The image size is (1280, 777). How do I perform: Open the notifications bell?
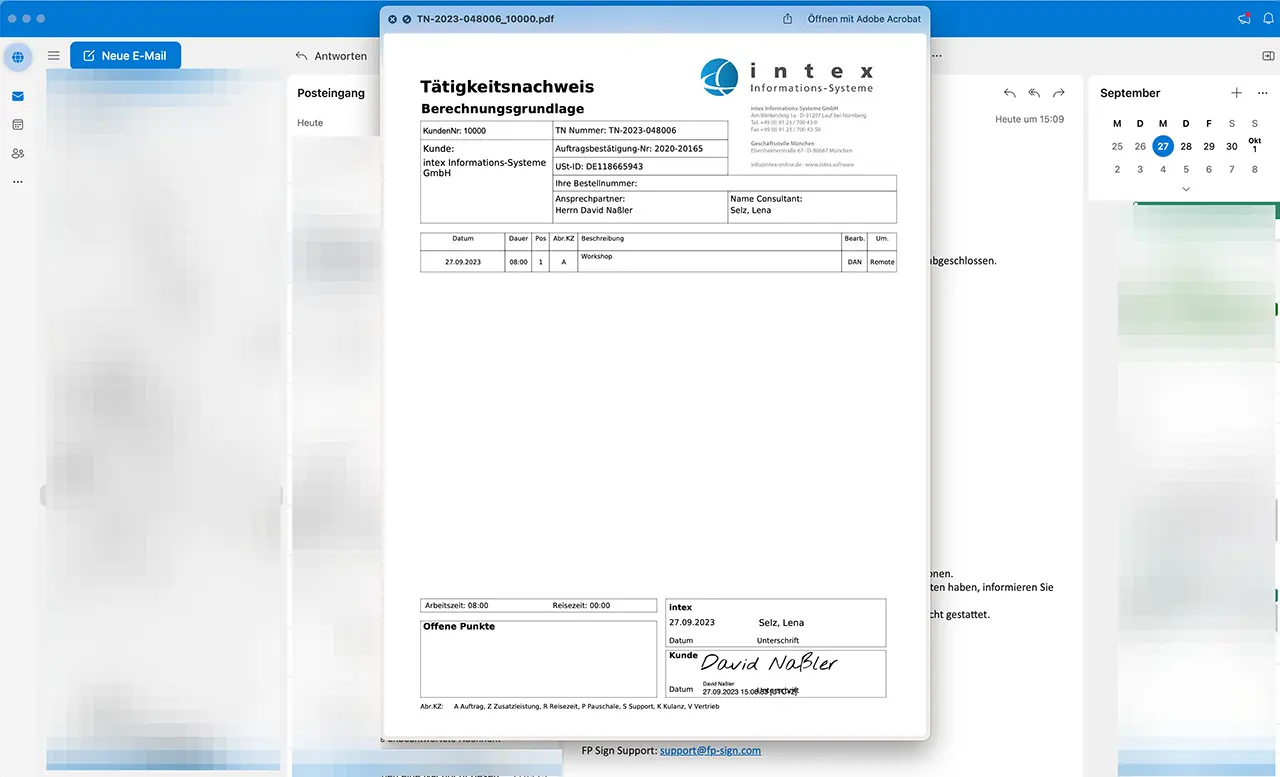1268,19
